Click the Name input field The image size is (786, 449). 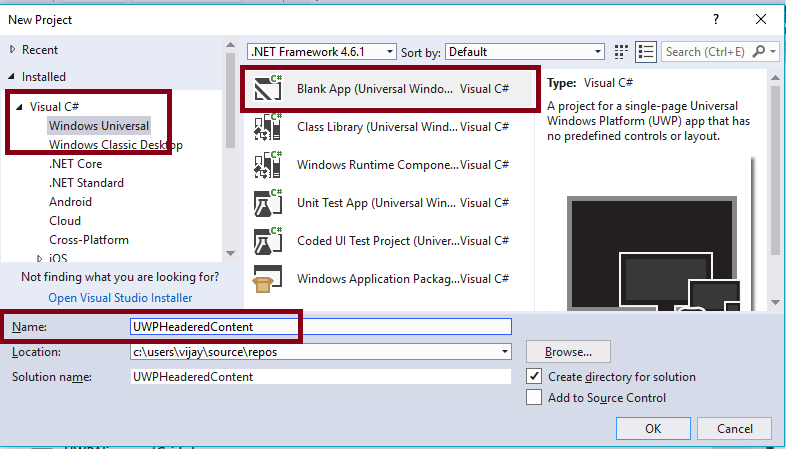click(x=321, y=327)
